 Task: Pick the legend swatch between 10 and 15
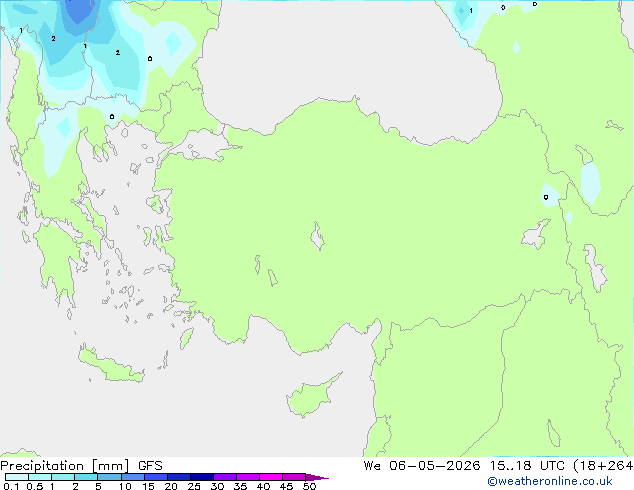(132, 477)
